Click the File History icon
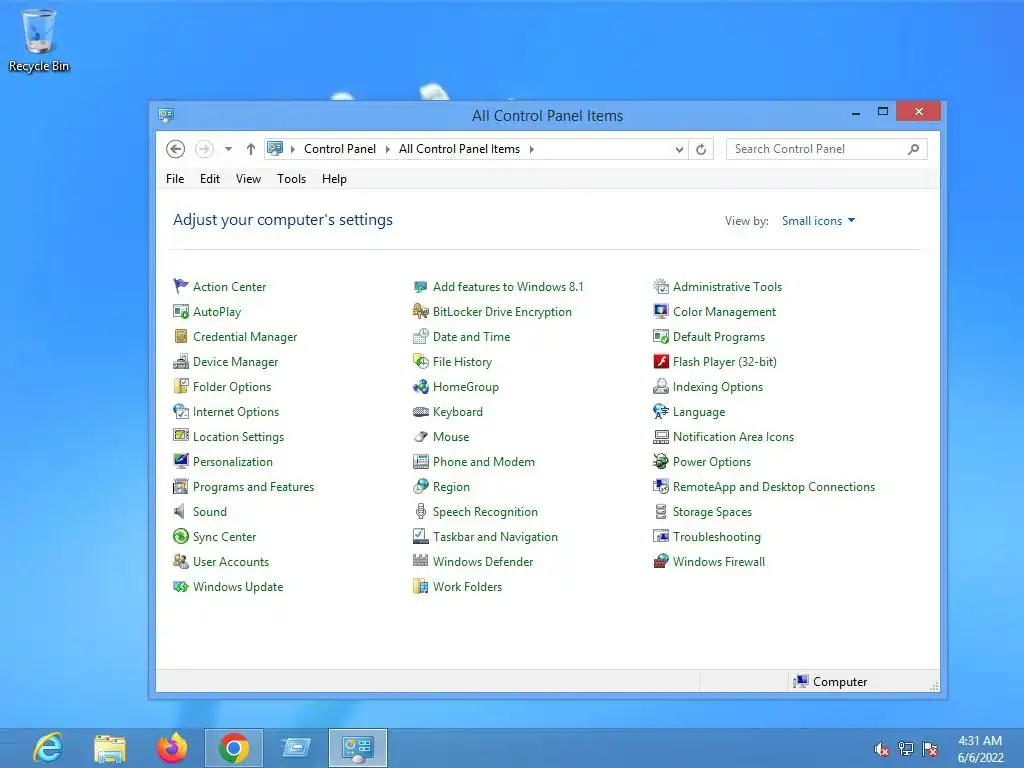 pos(421,361)
